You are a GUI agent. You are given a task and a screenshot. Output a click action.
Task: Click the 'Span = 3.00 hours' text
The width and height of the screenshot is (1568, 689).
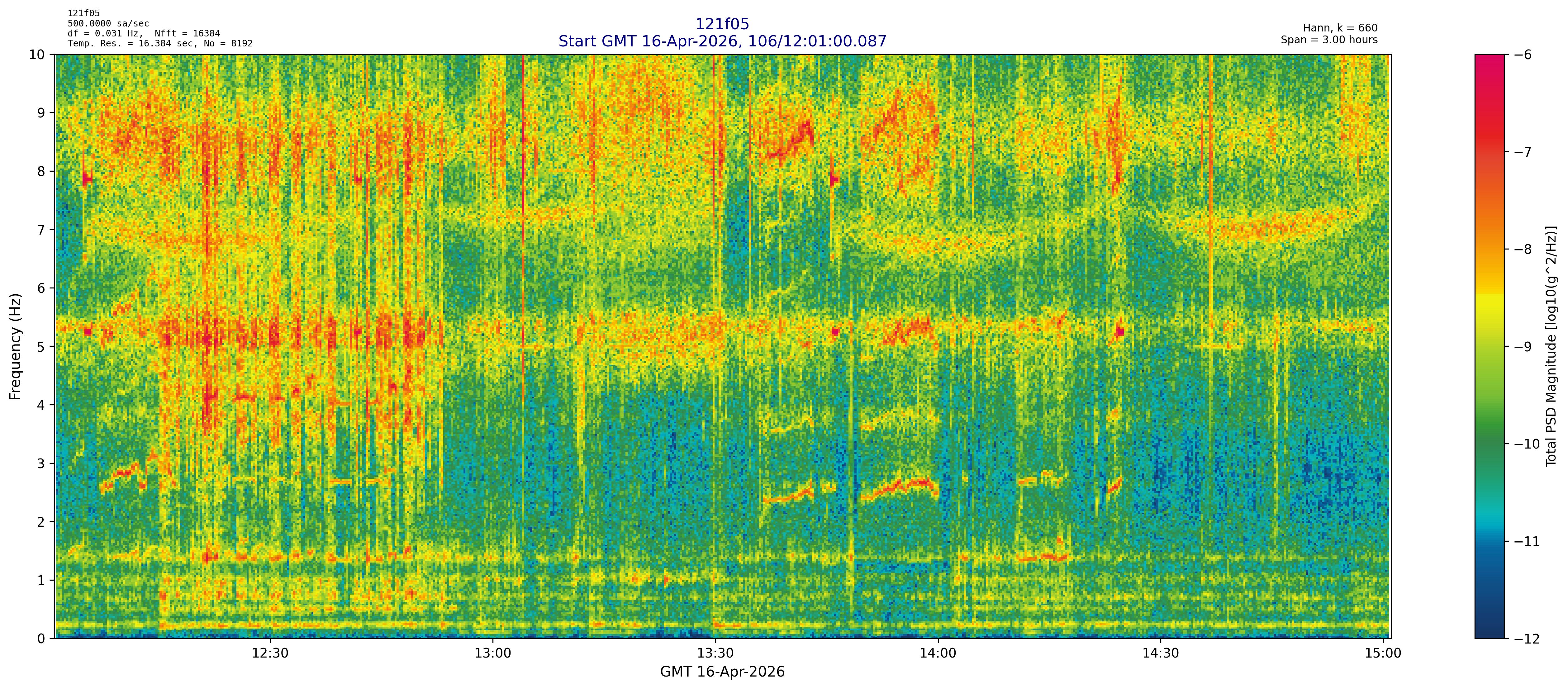pyautogui.click(x=1329, y=40)
